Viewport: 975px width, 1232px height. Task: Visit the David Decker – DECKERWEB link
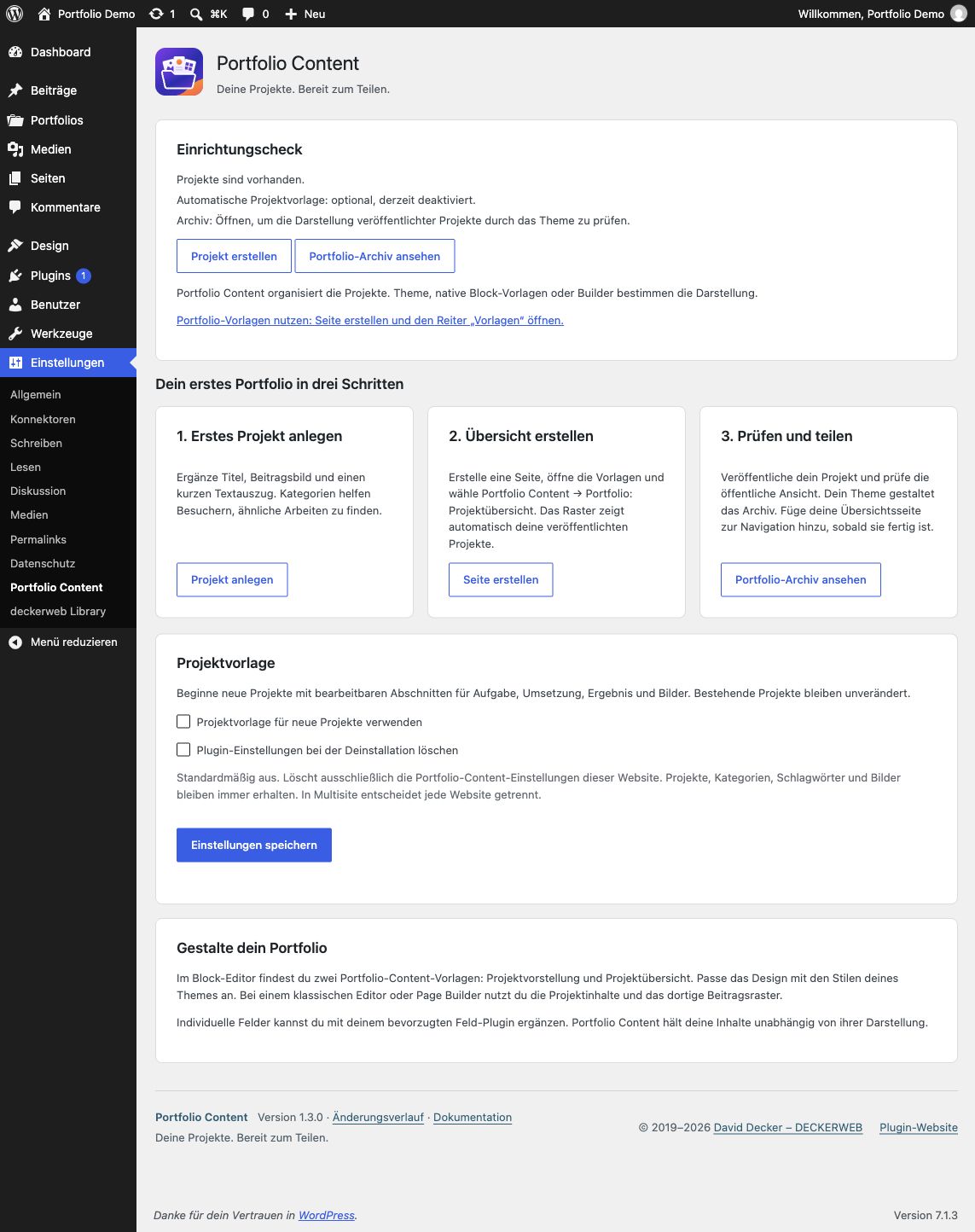pyautogui.click(x=788, y=1127)
